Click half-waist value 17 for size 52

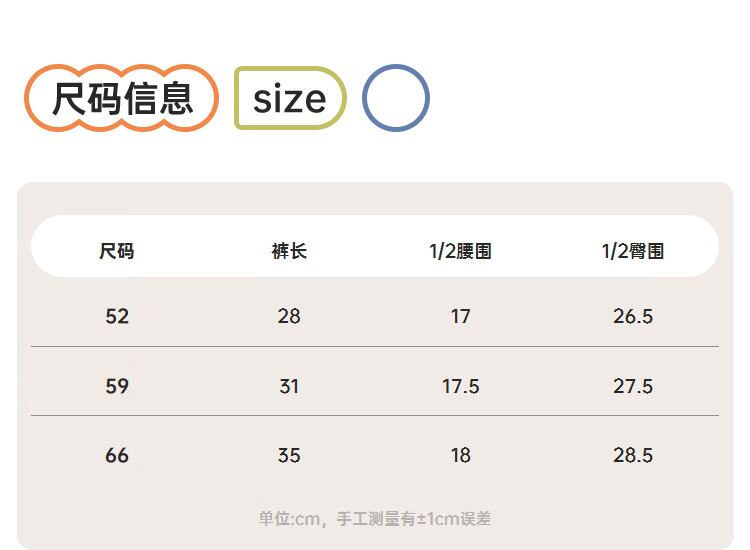[x=461, y=317]
